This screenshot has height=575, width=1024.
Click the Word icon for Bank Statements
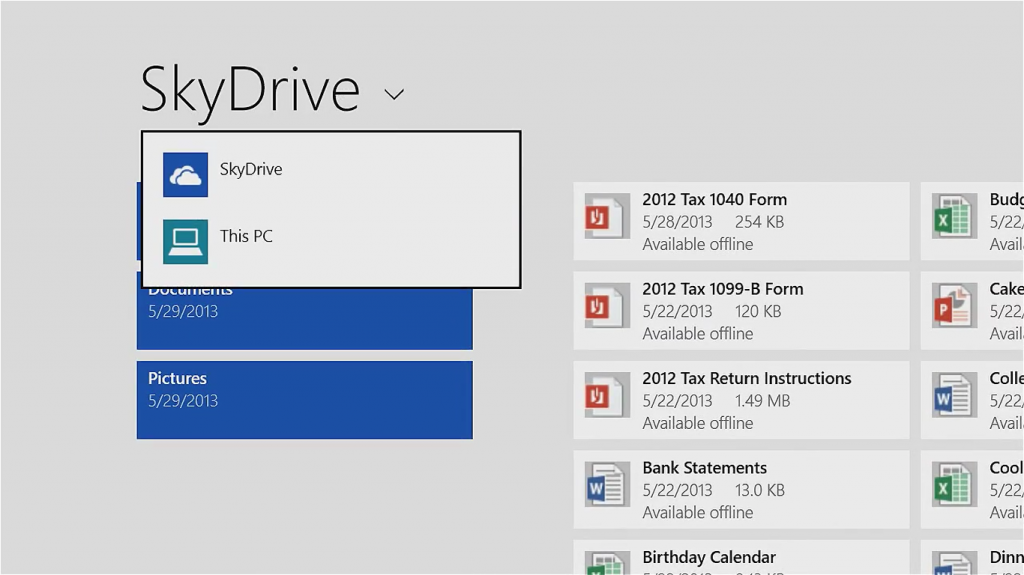[604, 485]
